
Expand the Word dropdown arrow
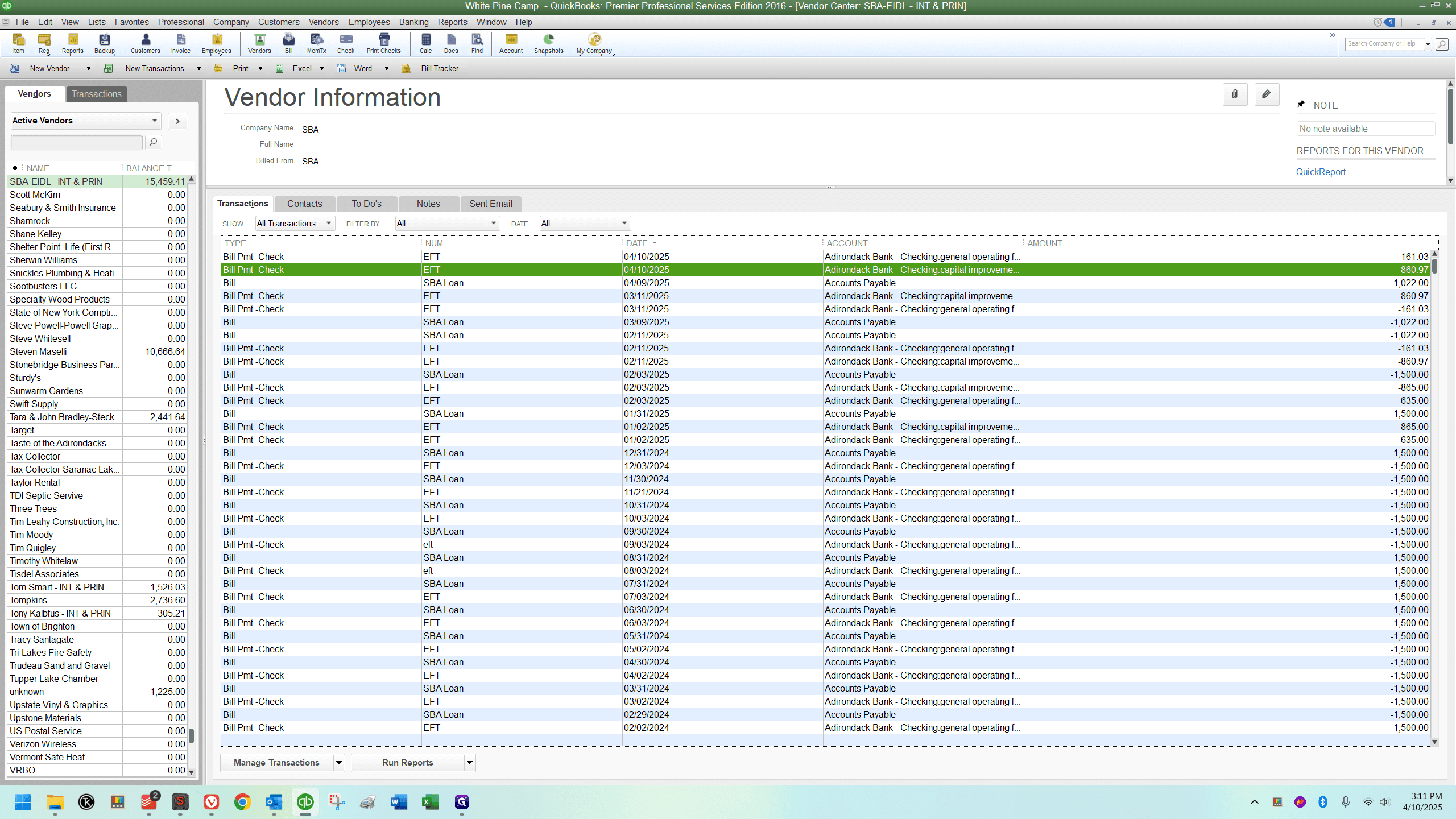tap(386, 68)
